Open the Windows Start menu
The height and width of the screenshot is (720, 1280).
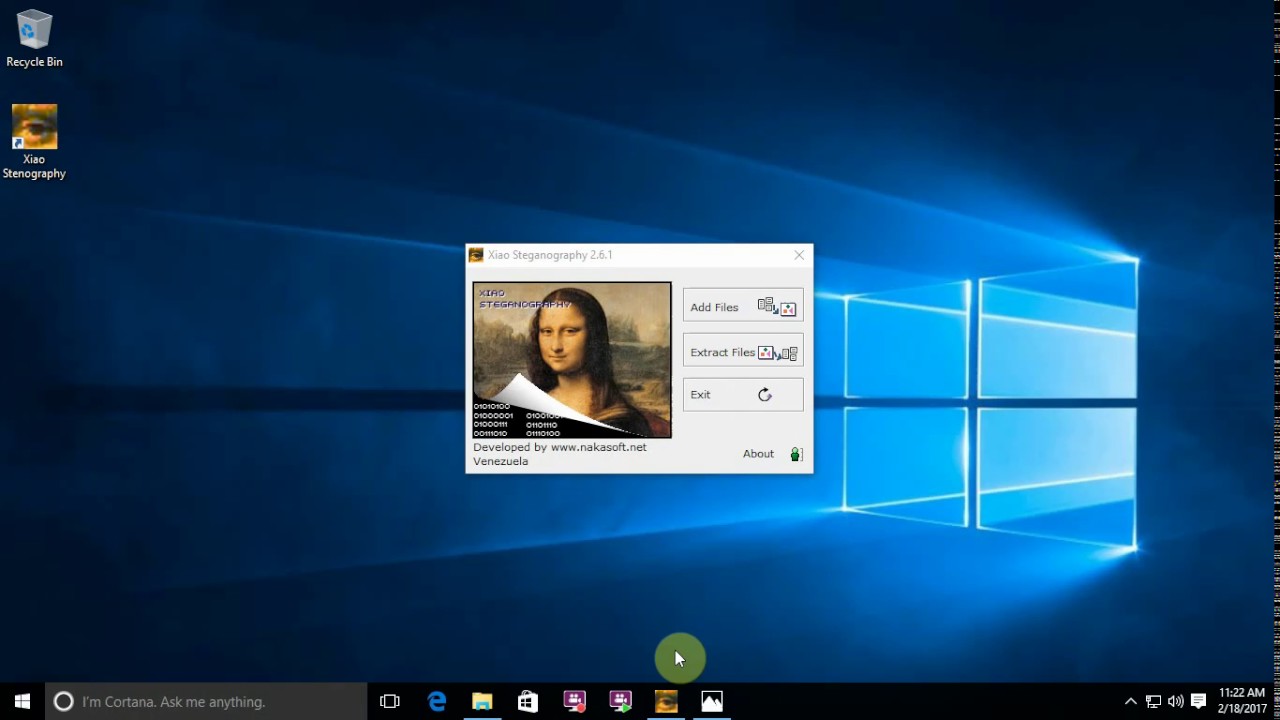tap(22, 701)
